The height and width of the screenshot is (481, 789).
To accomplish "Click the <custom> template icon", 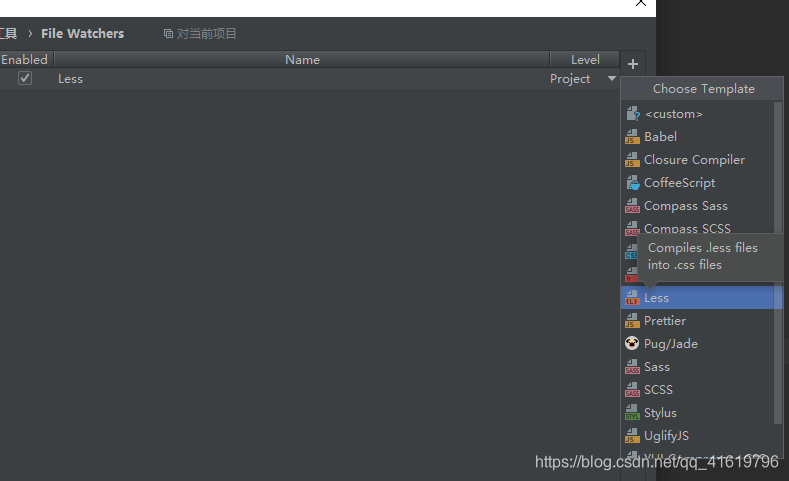I will pos(633,114).
